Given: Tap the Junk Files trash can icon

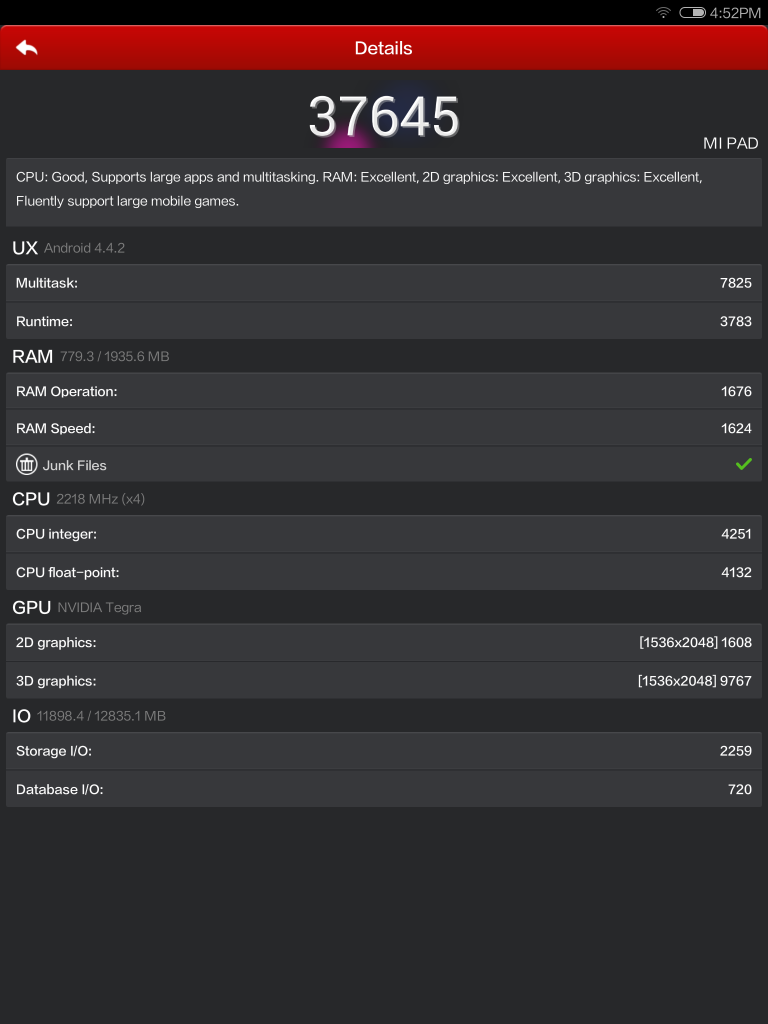Looking at the screenshot, I should click(26, 464).
